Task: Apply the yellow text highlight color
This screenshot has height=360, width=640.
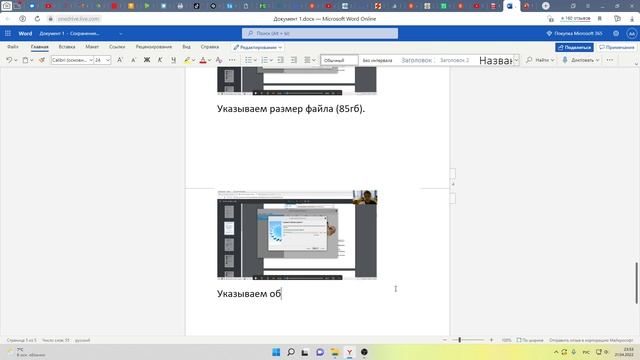Action: [x=187, y=60]
